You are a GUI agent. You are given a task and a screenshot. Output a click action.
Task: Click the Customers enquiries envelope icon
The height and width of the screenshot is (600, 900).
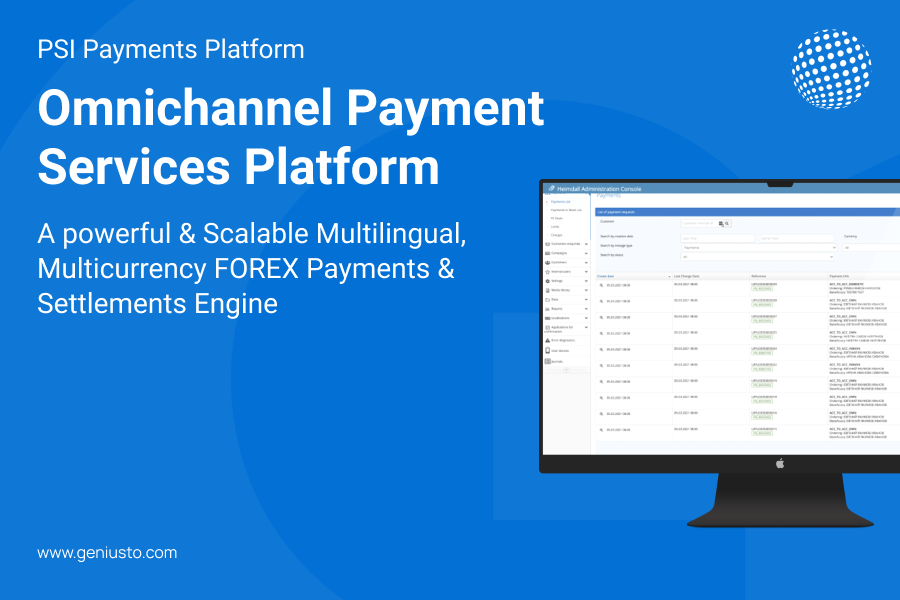548,244
